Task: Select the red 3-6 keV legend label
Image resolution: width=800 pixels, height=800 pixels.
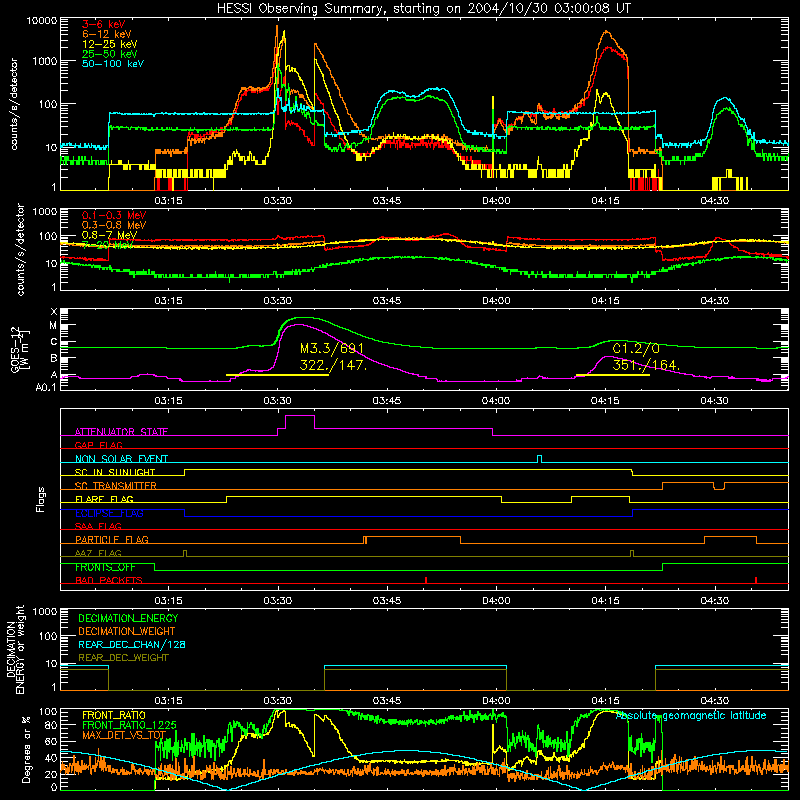Action: [104, 24]
